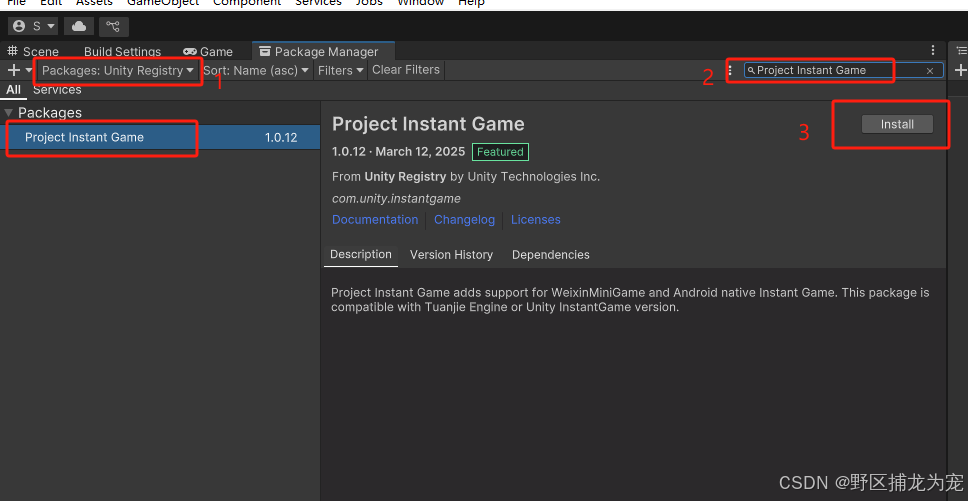Open the account dropdown labeled S
This screenshot has width=968, height=501.
pyautogui.click(x=34, y=26)
